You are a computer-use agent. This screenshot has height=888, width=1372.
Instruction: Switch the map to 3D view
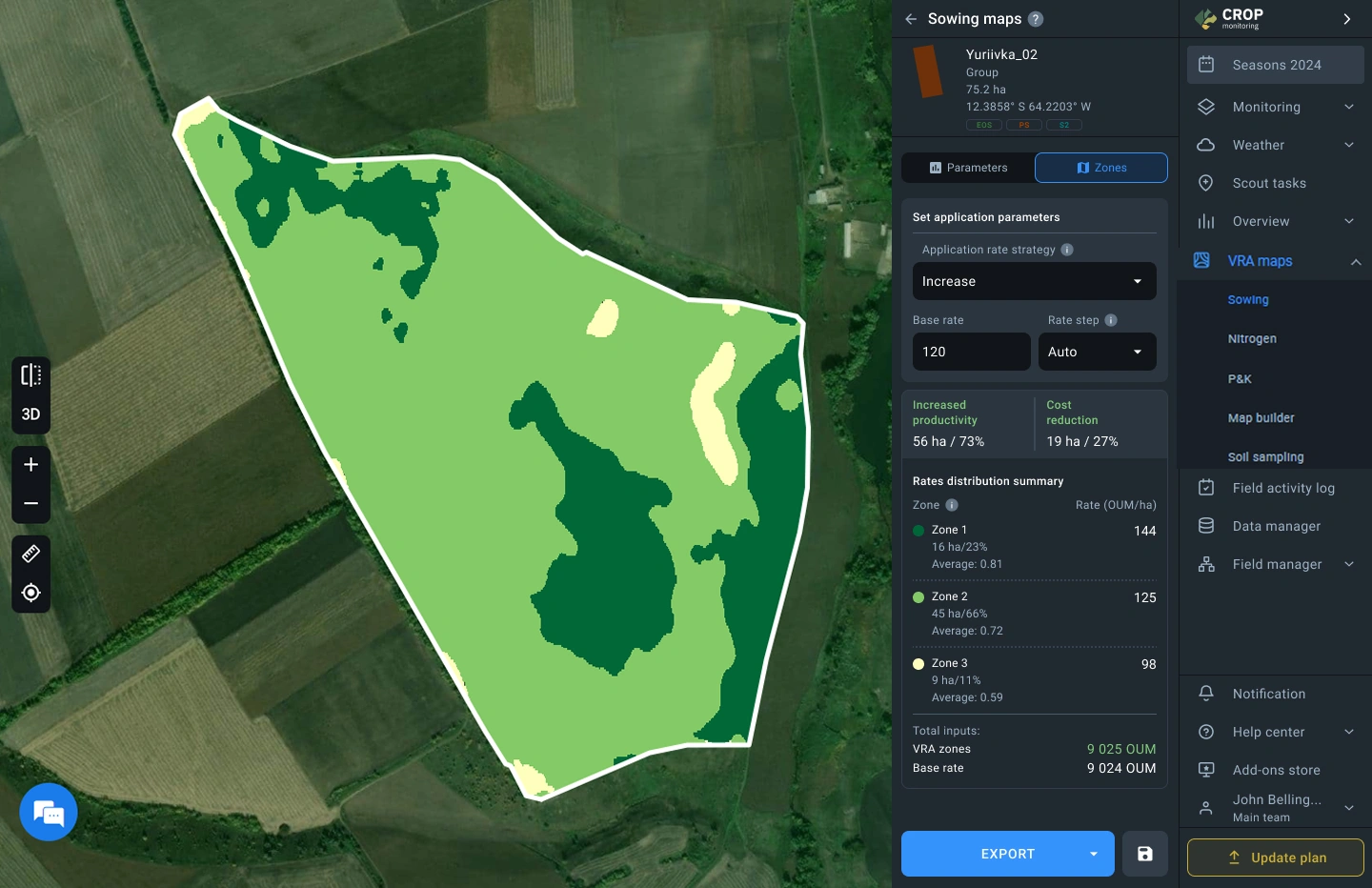30,414
